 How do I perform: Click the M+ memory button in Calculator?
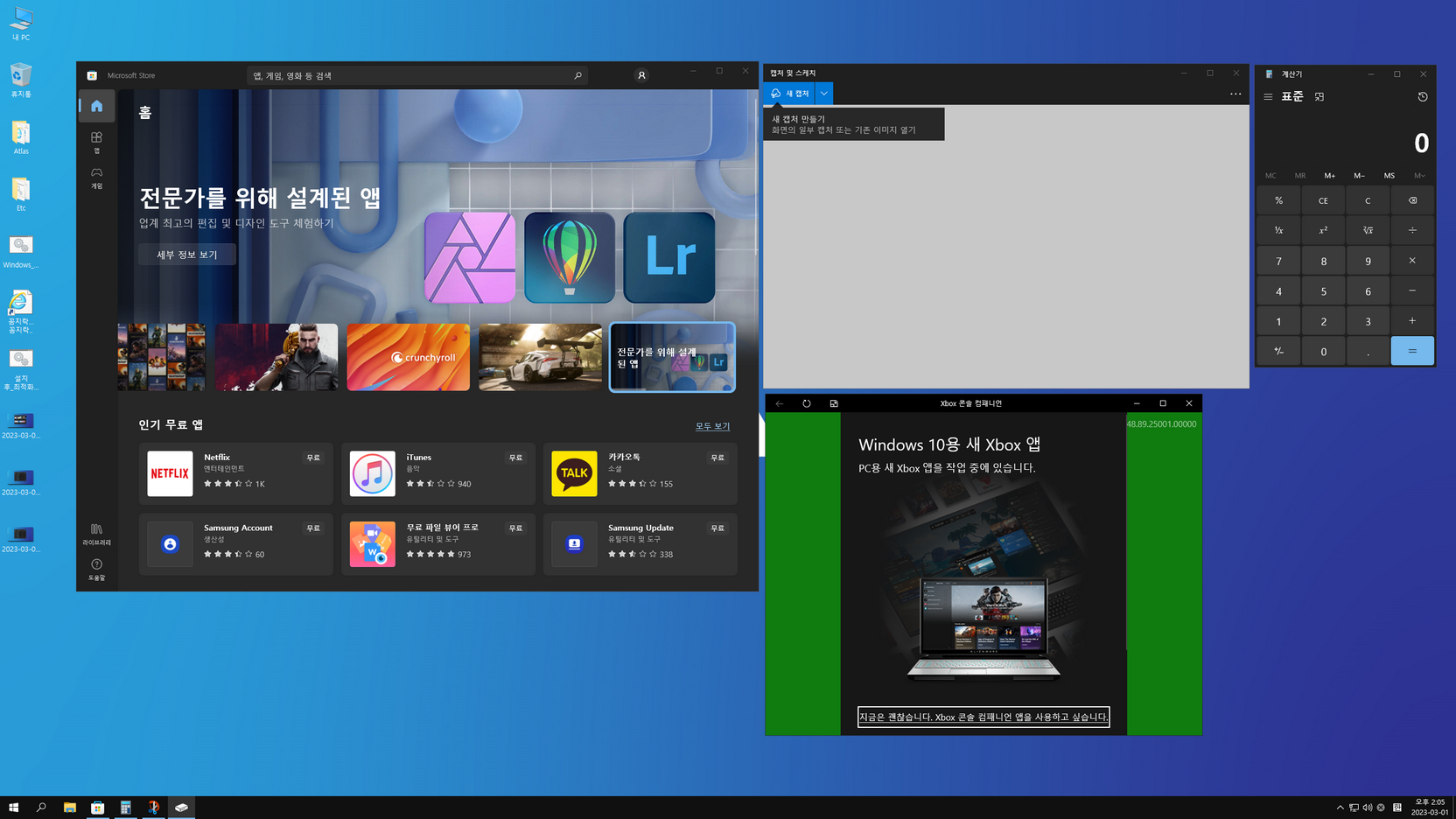pyautogui.click(x=1329, y=176)
